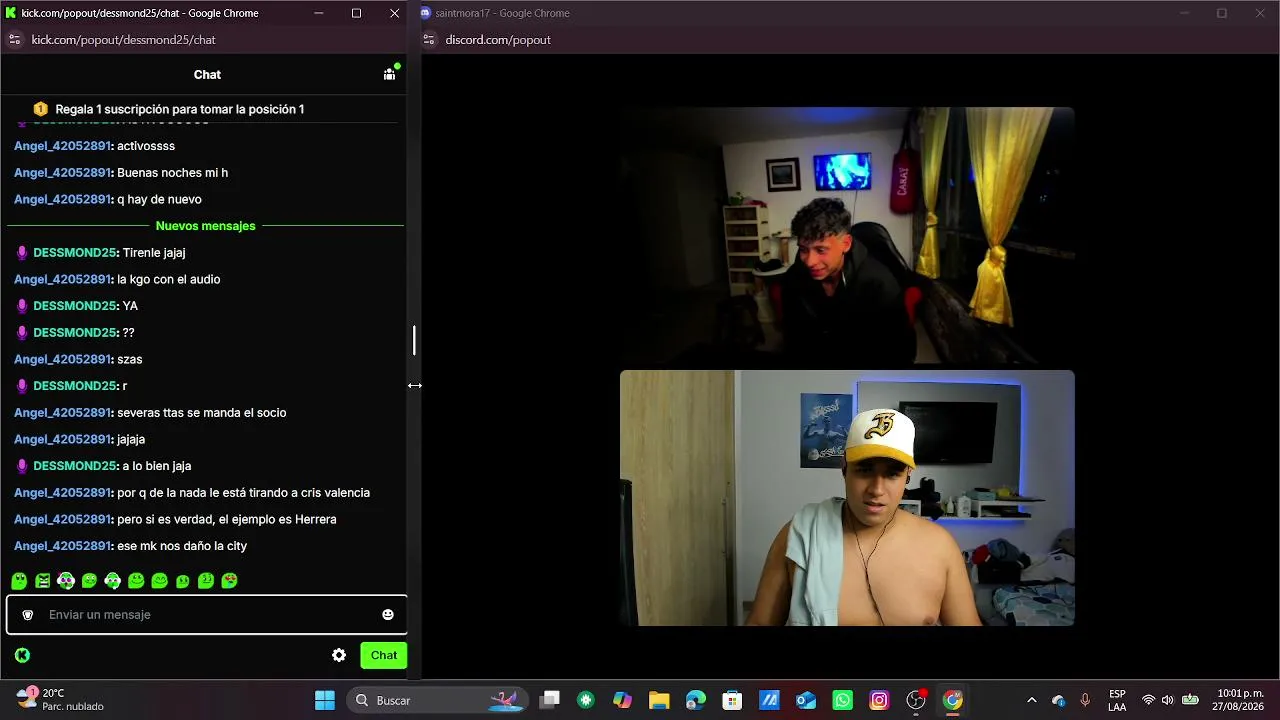Click the Chat header title

207,74
